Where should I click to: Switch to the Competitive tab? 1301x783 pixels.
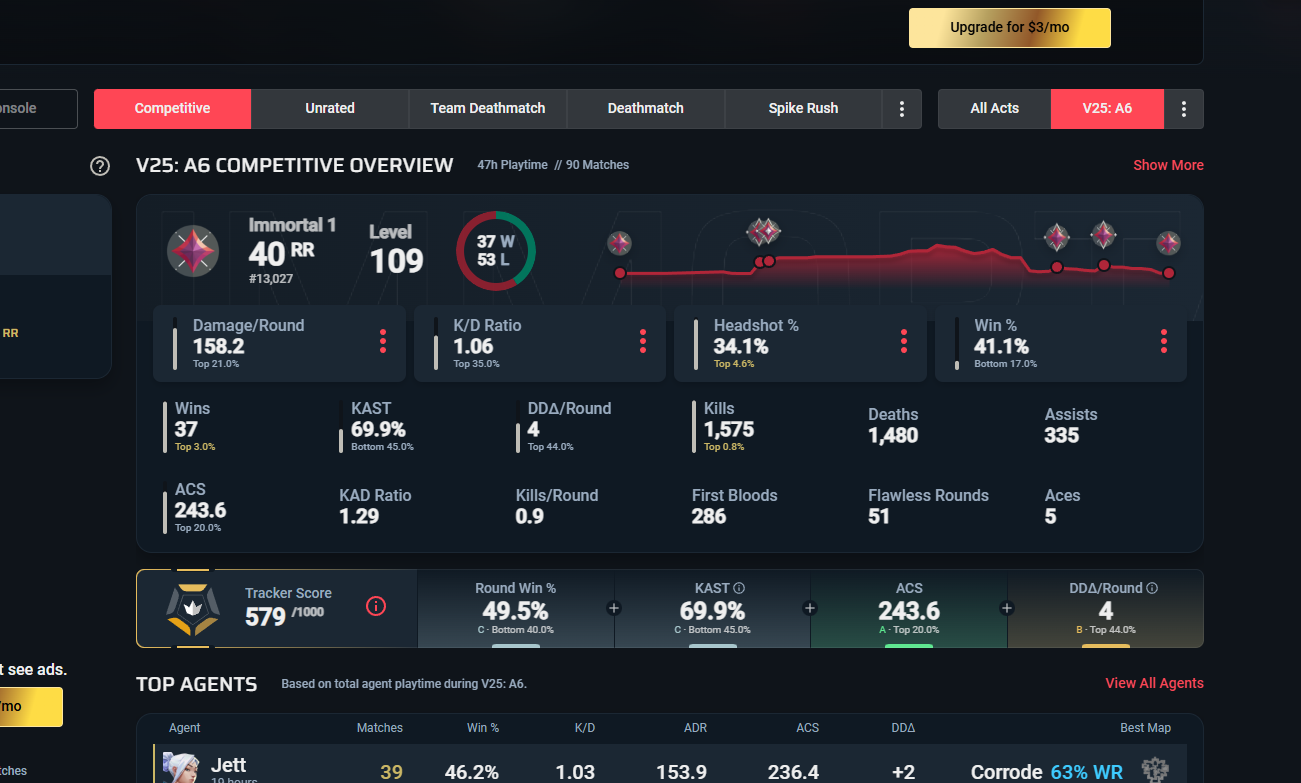172,109
